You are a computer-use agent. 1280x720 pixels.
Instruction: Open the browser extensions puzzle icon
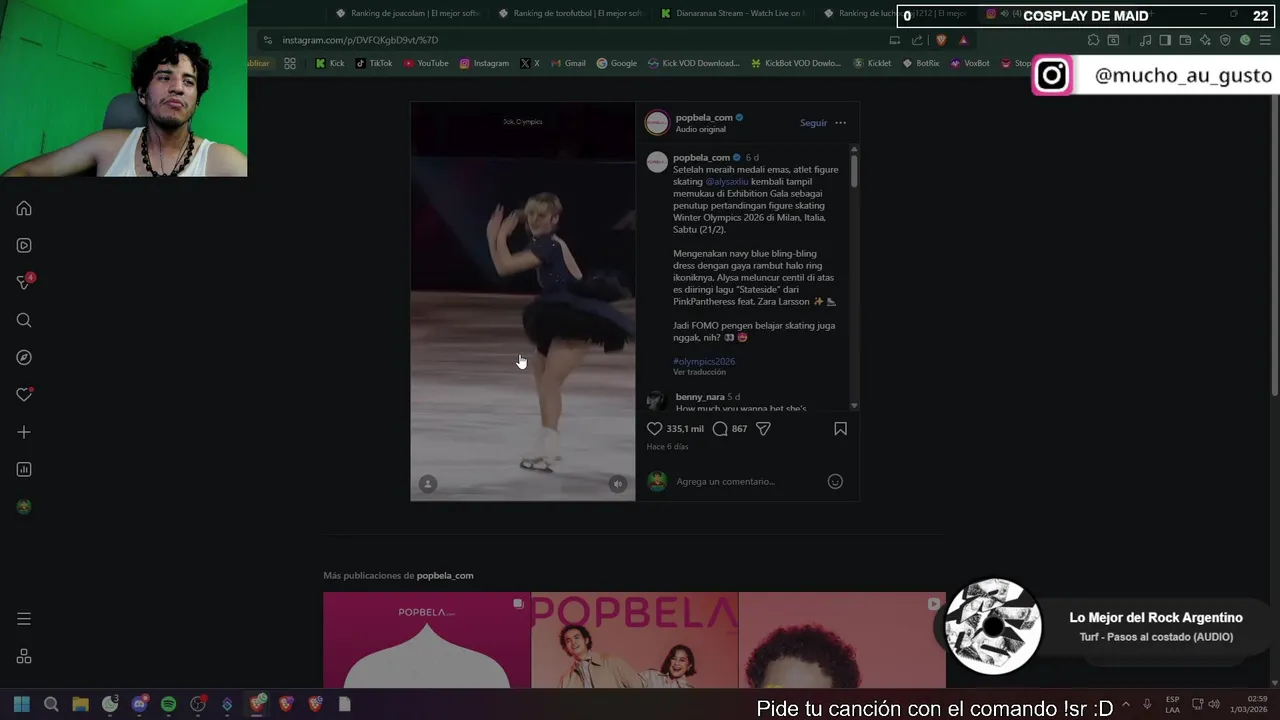coord(1093,40)
